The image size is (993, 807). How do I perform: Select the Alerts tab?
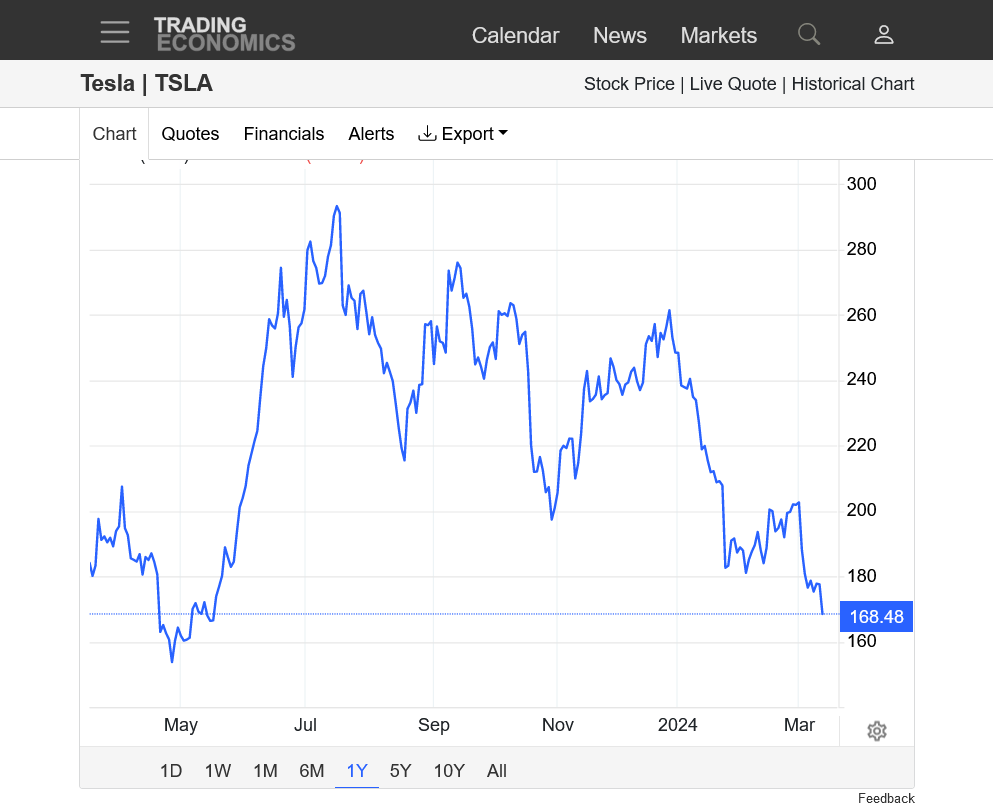click(x=371, y=134)
